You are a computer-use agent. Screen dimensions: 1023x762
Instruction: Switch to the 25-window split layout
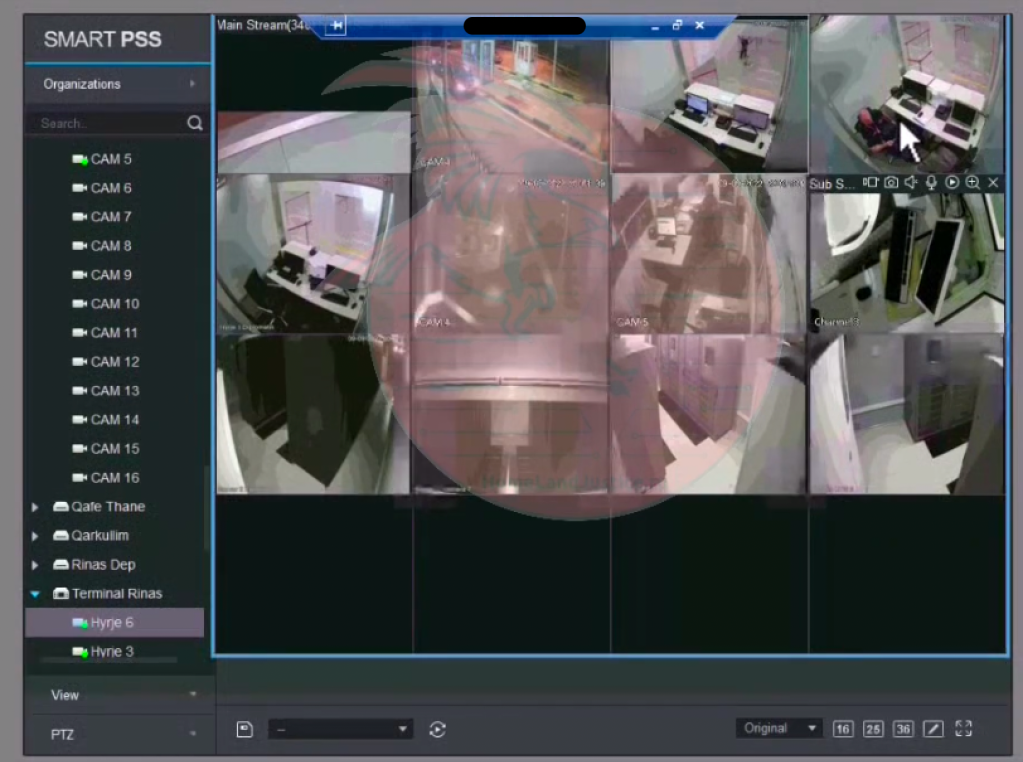pyautogui.click(x=872, y=729)
